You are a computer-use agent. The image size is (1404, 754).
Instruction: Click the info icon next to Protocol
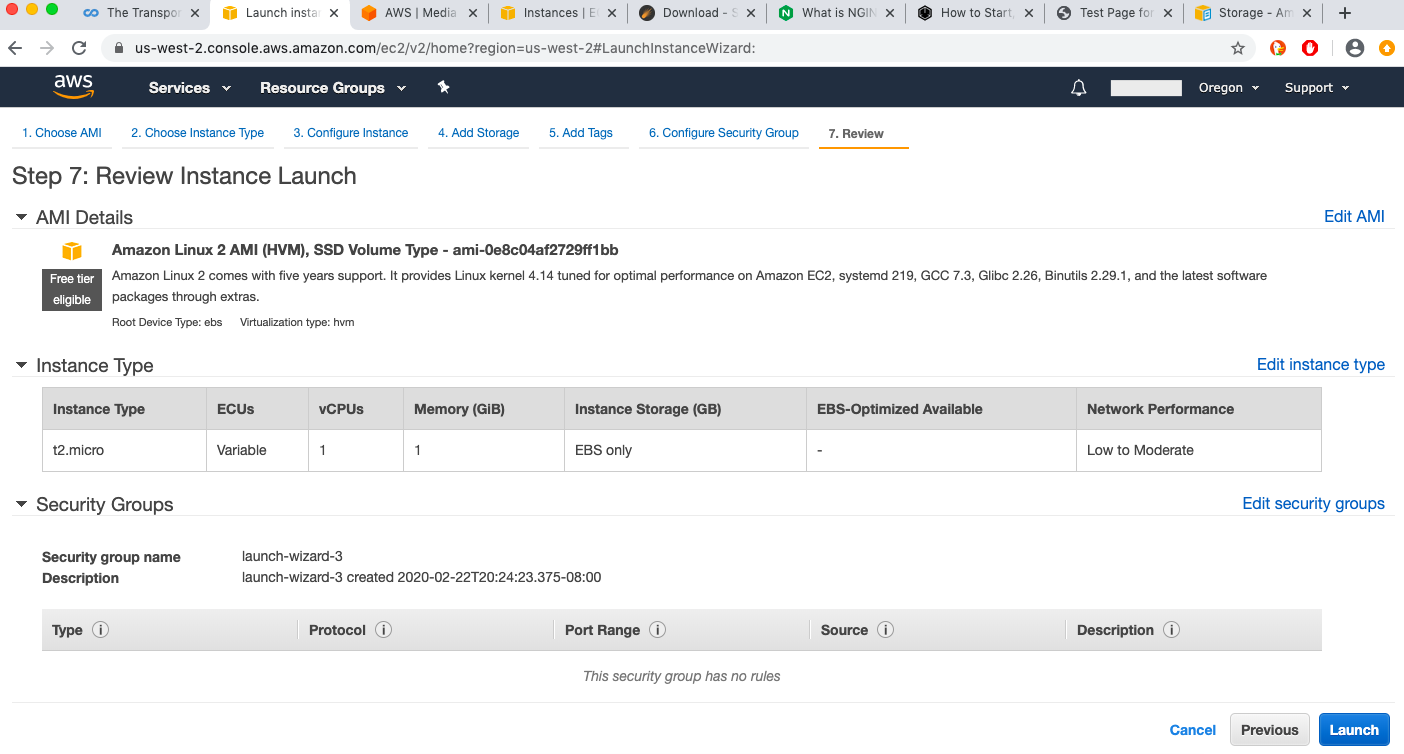[x=383, y=630]
